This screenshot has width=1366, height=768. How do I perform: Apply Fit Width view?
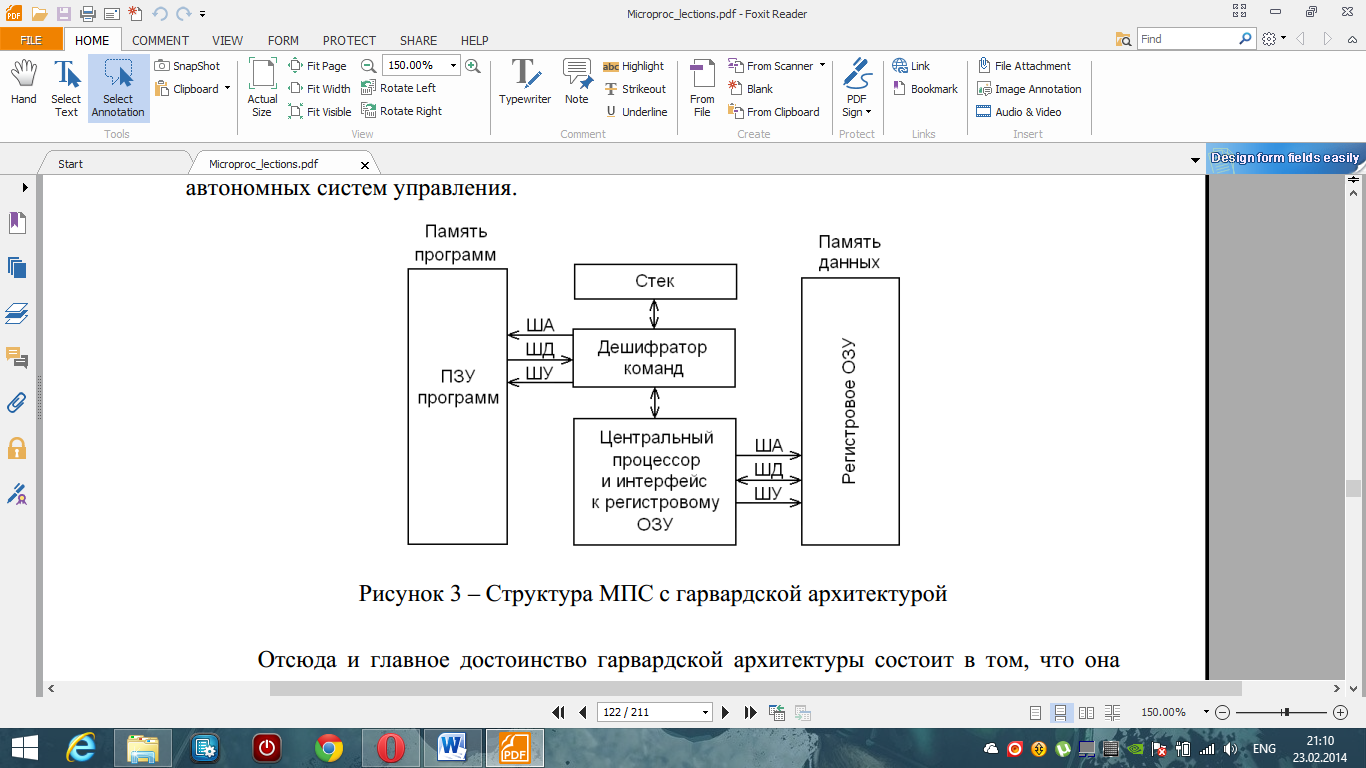pyautogui.click(x=320, y=89)
